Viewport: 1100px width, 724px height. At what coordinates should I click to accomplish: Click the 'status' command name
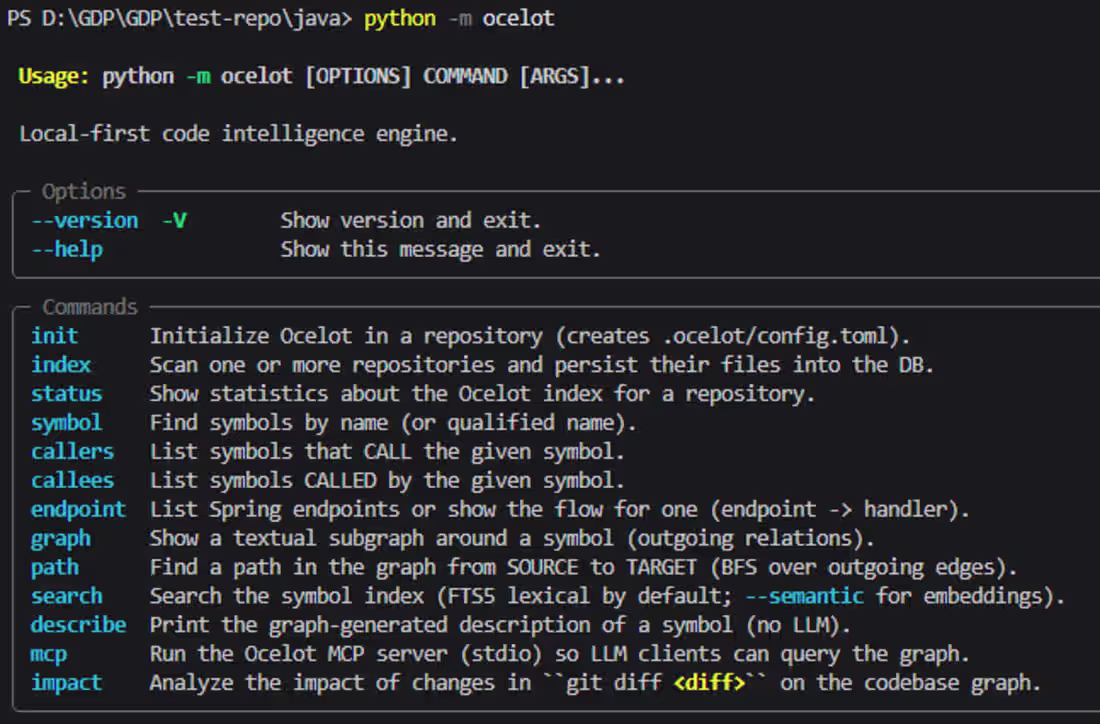67,394
